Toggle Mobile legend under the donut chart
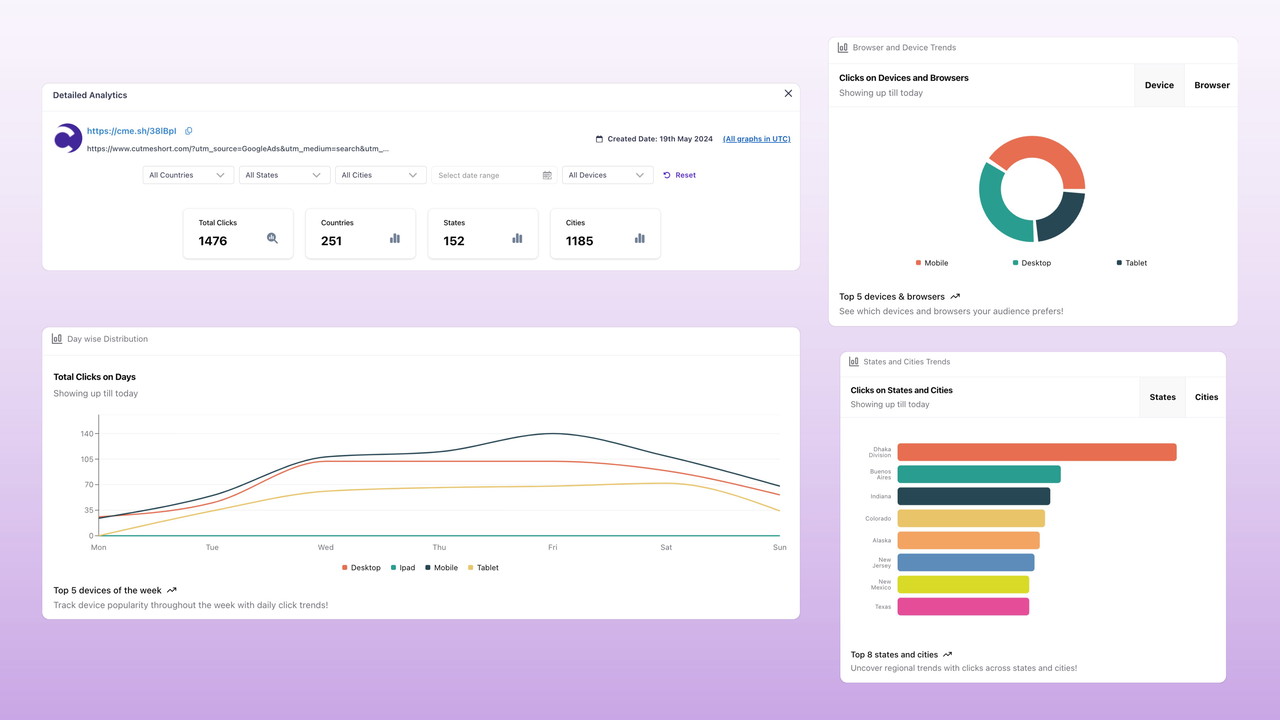The height and width of the screenshot is (720, 1280). click(x=931, y=263)
